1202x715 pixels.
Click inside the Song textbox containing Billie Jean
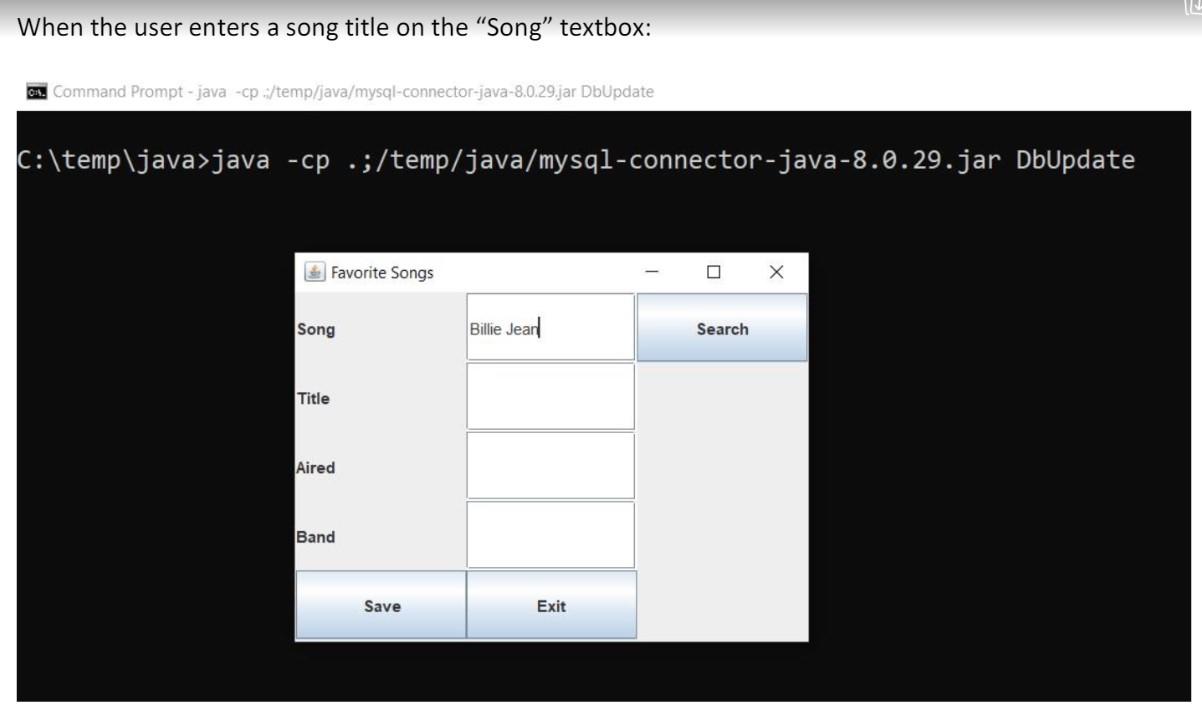click(x=548, y=326)
